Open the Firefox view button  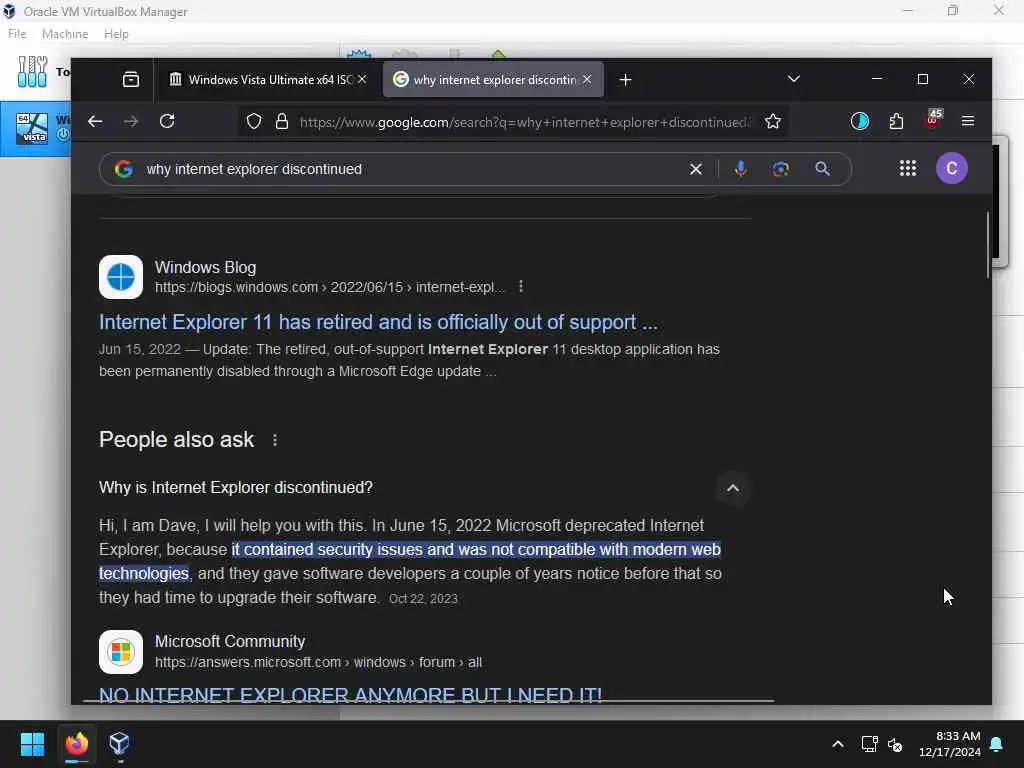tap(131, 80)
